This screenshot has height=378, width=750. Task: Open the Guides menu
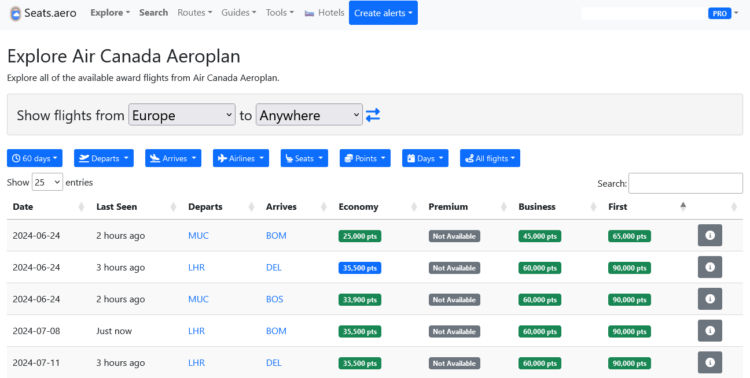point(239,13)
